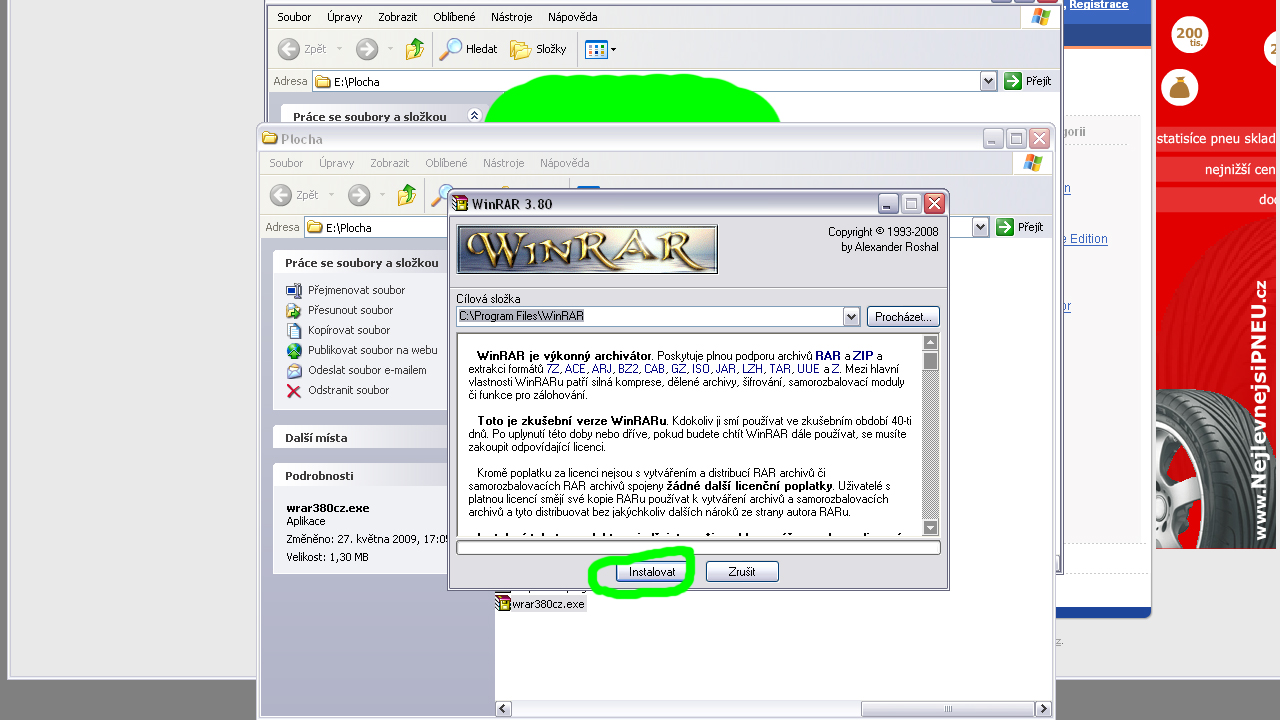Select Publikovat soubor na webu task

[x=372, y=350]
